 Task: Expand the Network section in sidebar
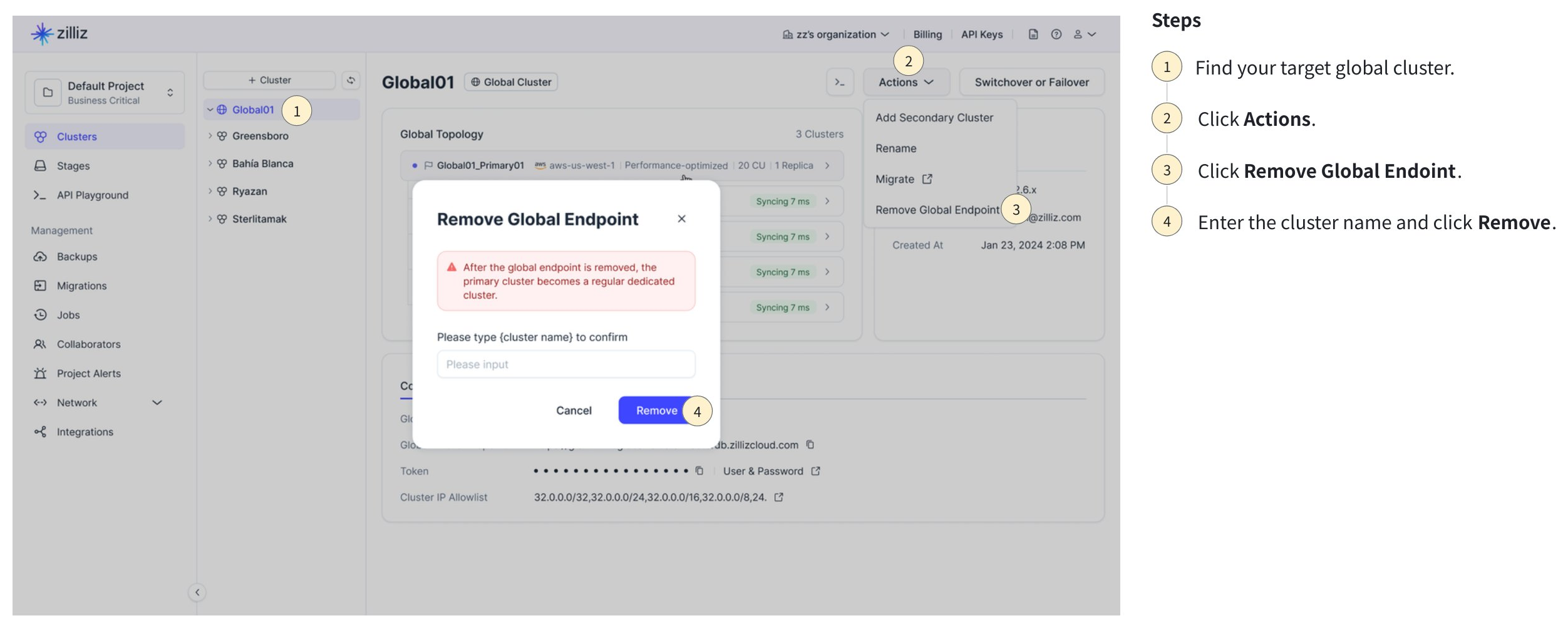click(x=157, y=403)
